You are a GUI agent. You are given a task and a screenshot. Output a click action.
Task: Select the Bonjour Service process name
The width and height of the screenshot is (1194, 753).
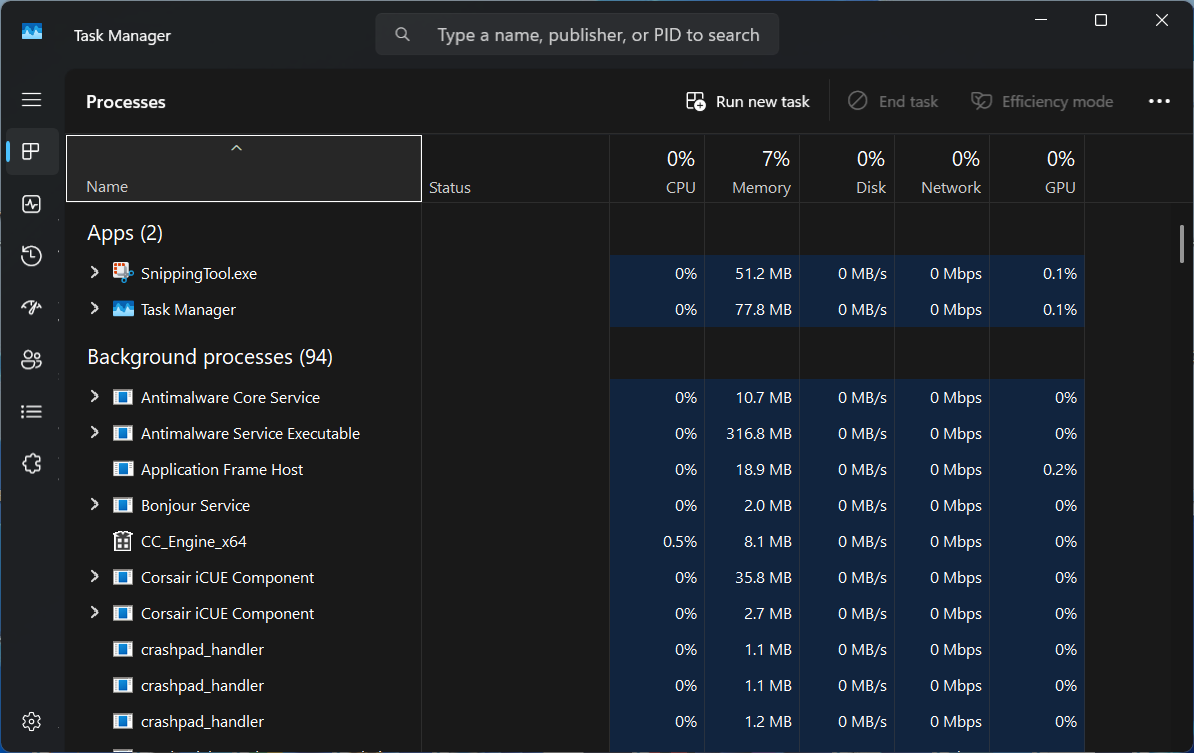pos(195,506)
